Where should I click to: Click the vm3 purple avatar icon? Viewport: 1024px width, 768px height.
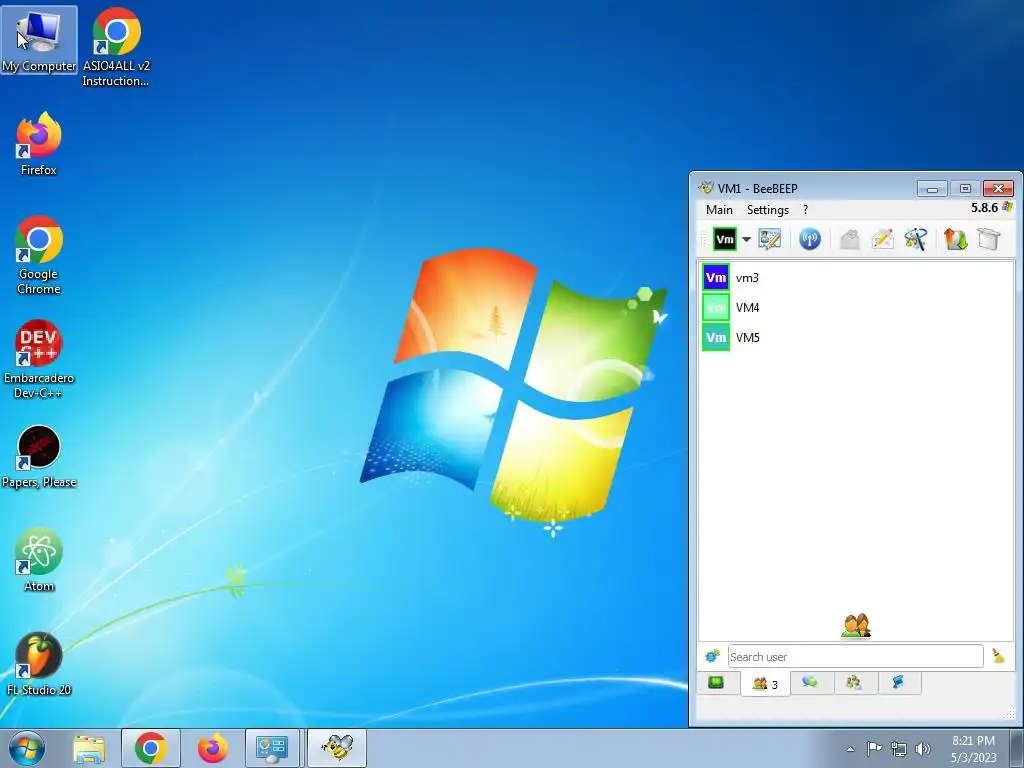(x=716, y=278)
